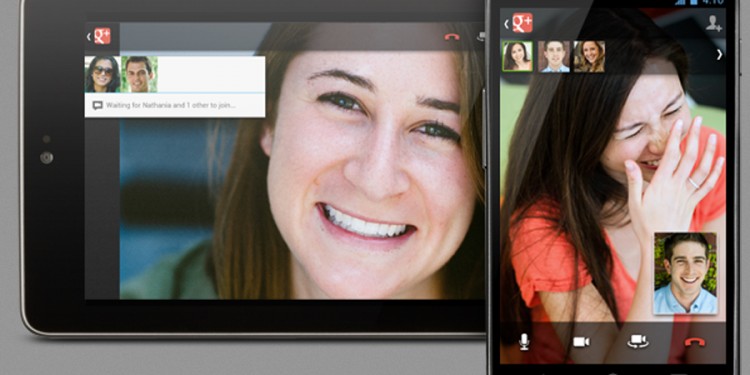
Task: Open Google+ logo on the phone
Action: coord(522,23)
